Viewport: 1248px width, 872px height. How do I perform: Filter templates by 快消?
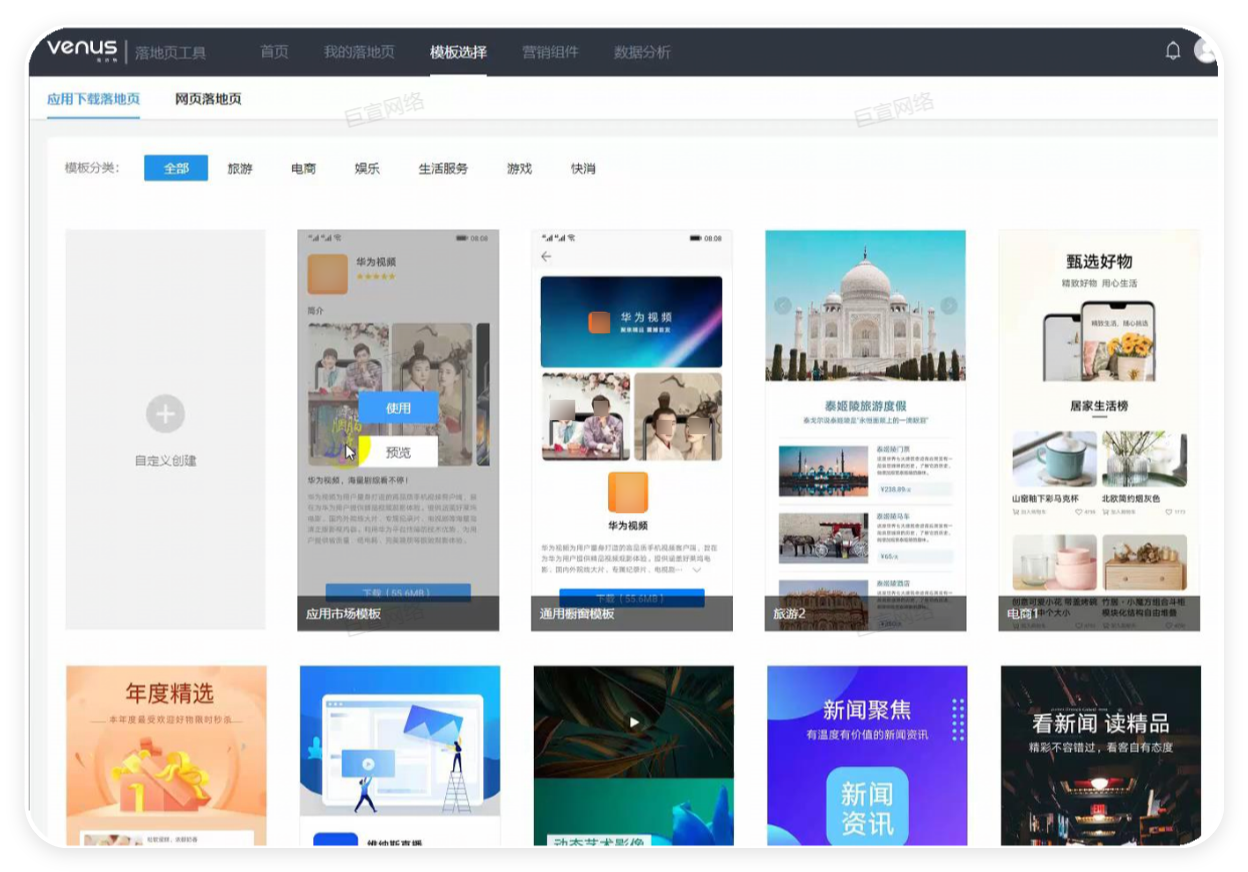coord(583,168)
